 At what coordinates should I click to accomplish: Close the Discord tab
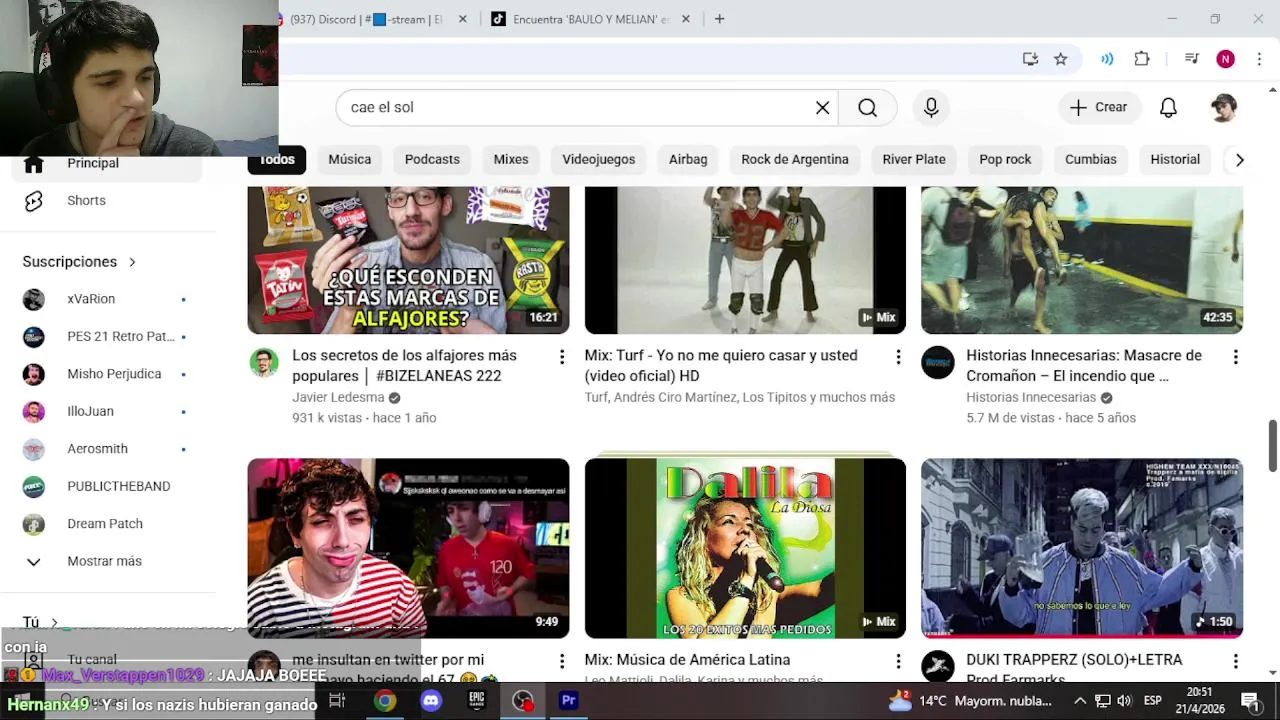[x=462, y=19]
